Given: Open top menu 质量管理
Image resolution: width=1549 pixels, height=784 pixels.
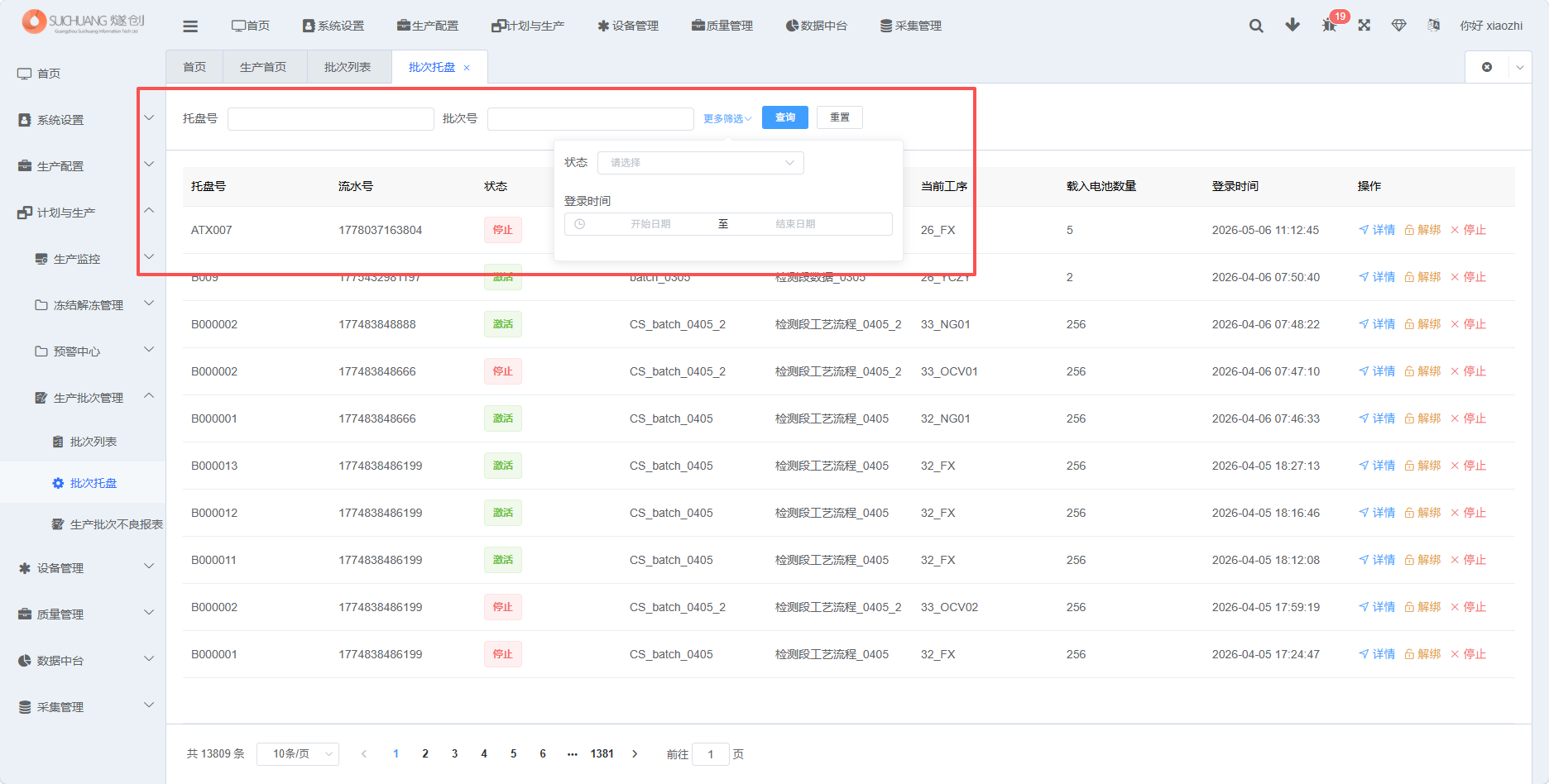Looking at the screenshot, I should pos(722,26).
